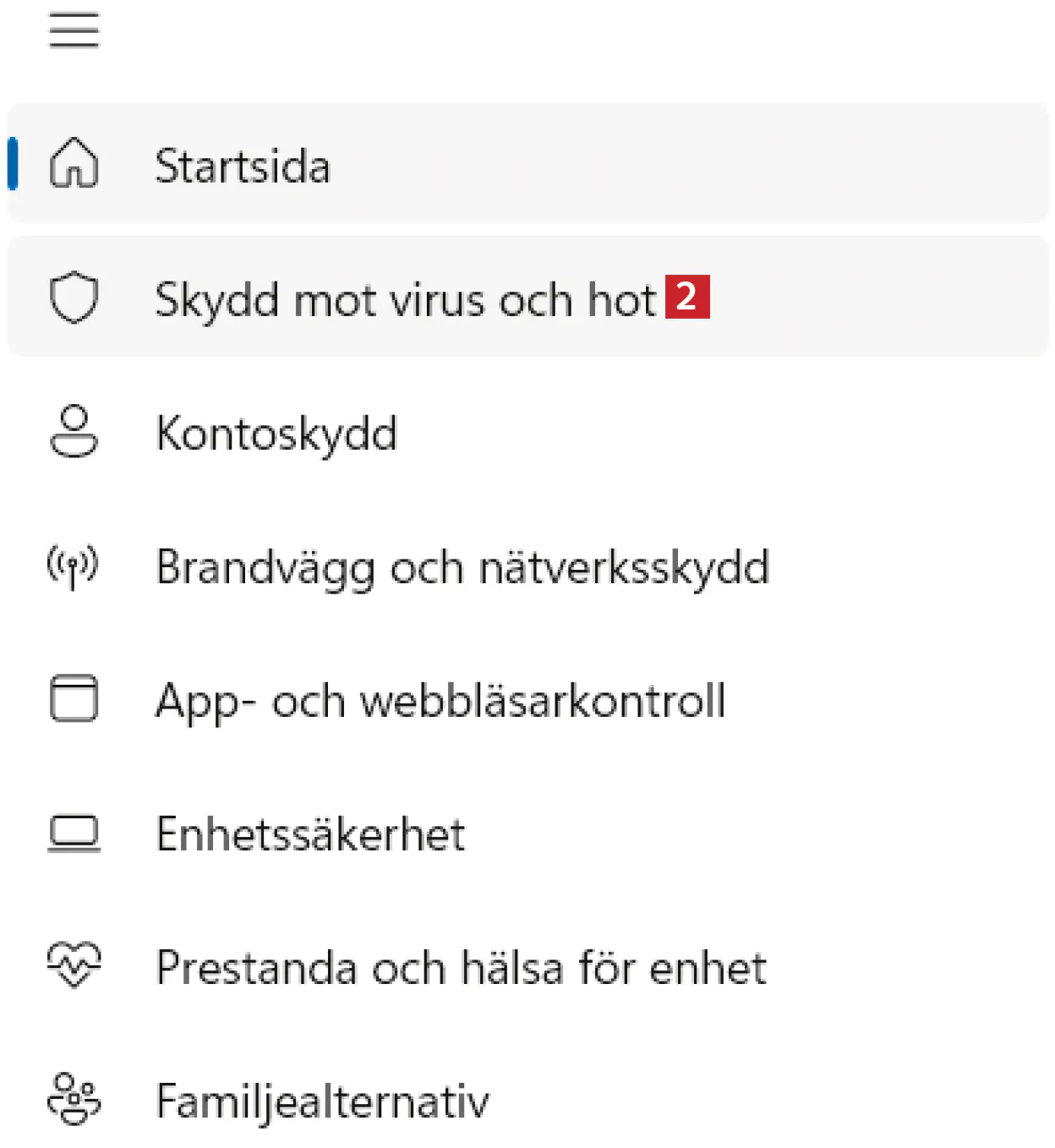This screenshot has height=1148, width=1055.
Task: Open Skydd mot virus och hot
Action: point(406,299)
